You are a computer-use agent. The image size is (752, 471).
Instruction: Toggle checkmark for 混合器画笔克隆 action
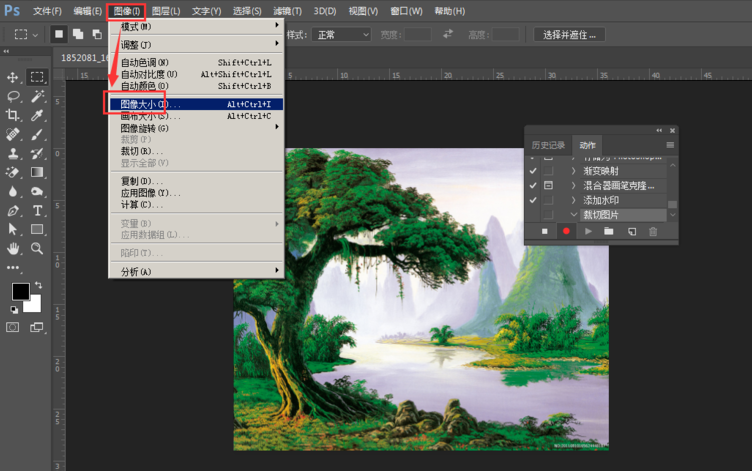point(533,185)
